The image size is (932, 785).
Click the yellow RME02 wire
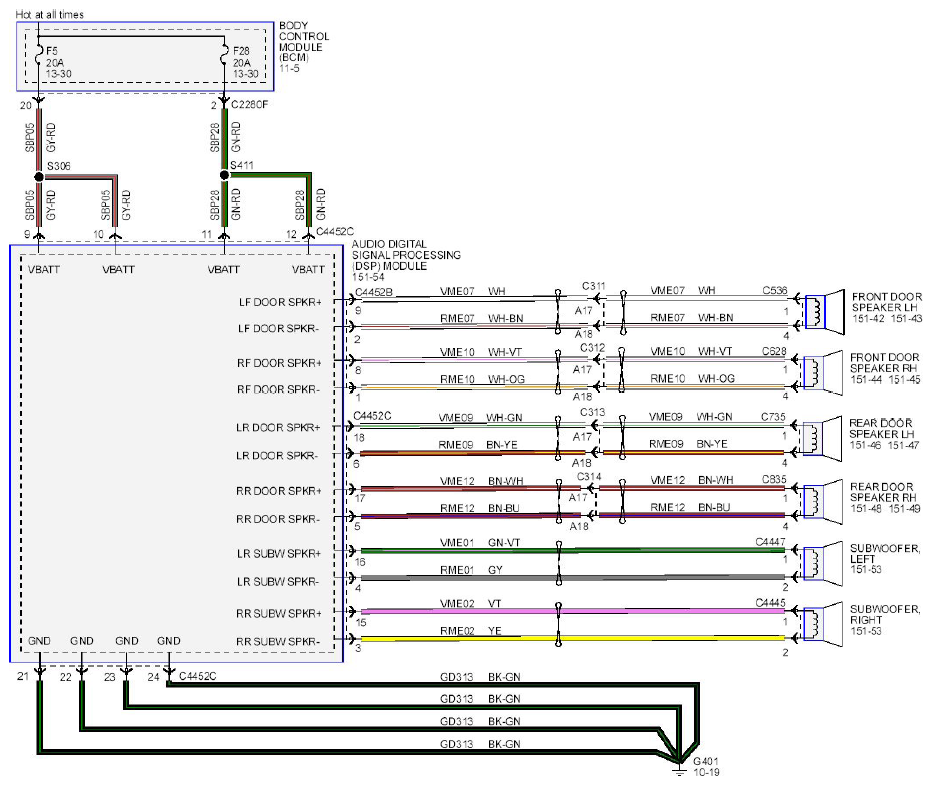pos(572,638)
